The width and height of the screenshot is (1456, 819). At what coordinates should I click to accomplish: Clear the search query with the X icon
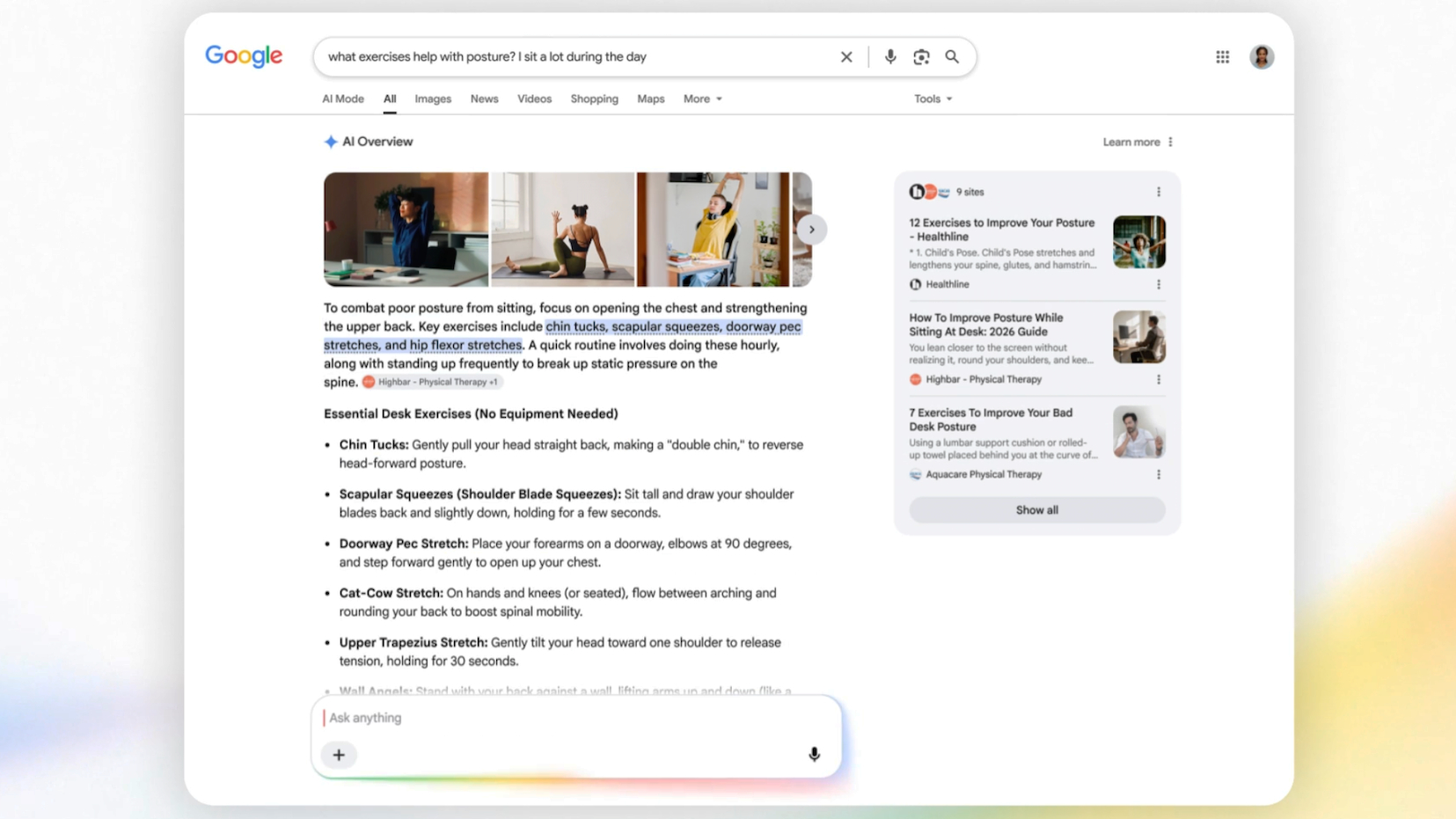(846, 57)
